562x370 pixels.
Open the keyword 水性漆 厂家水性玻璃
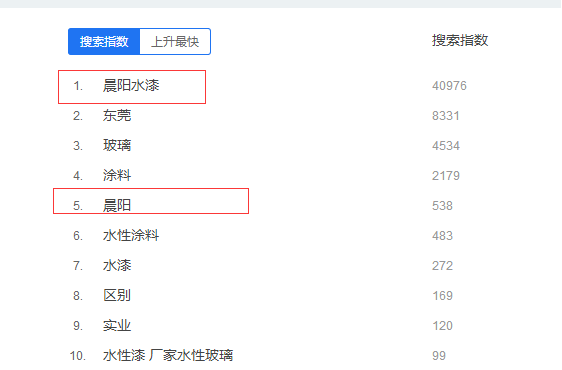168,356
